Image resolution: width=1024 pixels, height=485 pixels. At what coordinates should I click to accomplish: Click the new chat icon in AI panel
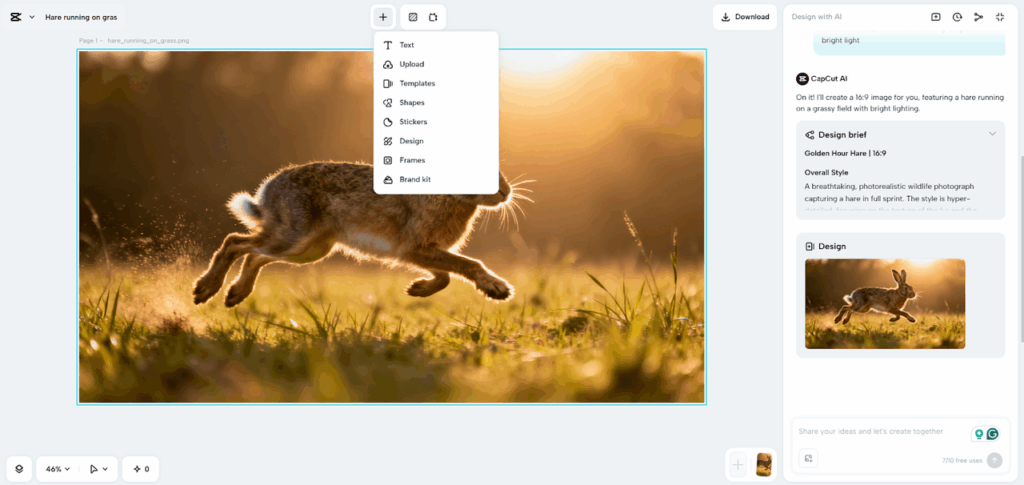936,17
